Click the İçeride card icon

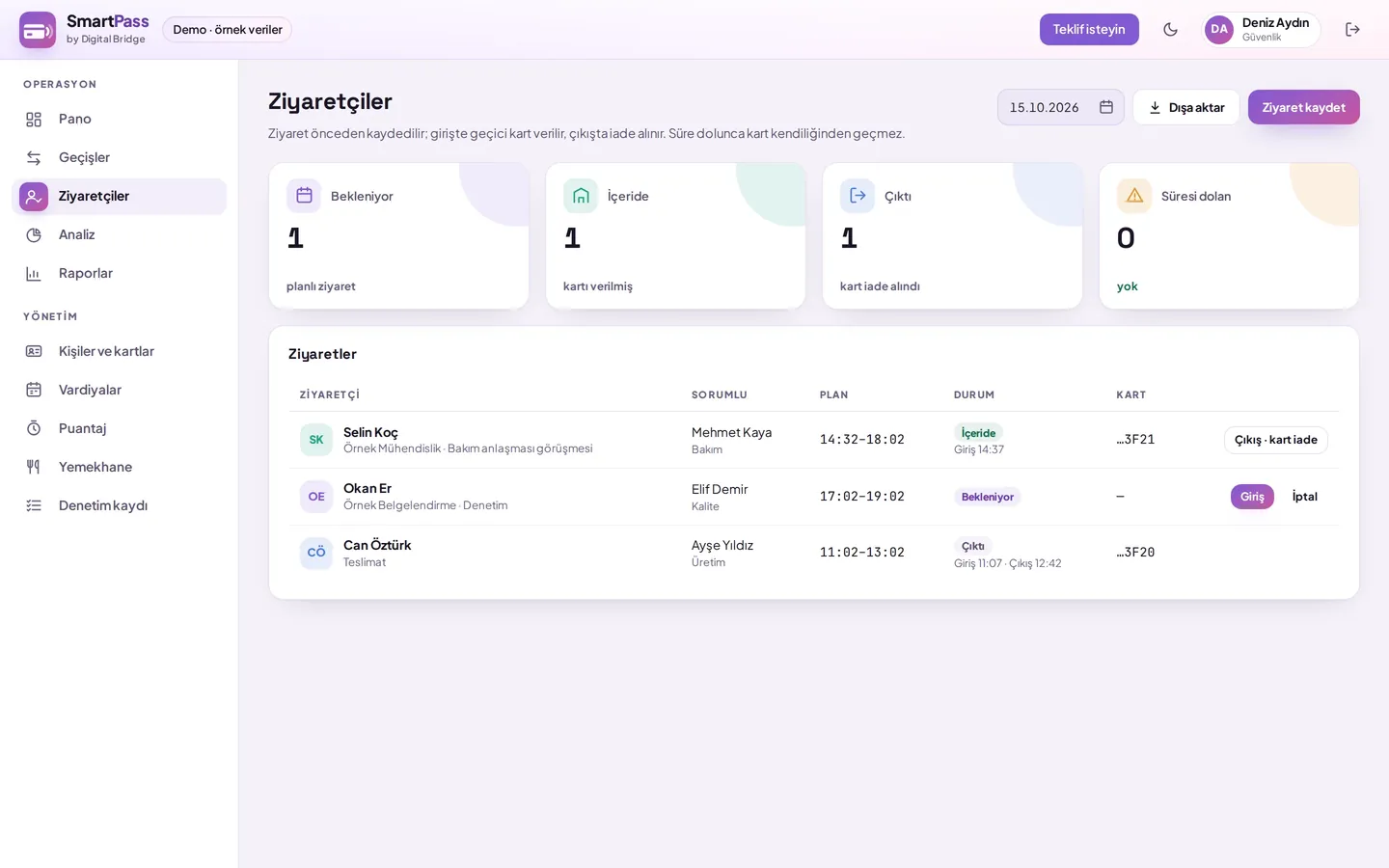[581, 196]
